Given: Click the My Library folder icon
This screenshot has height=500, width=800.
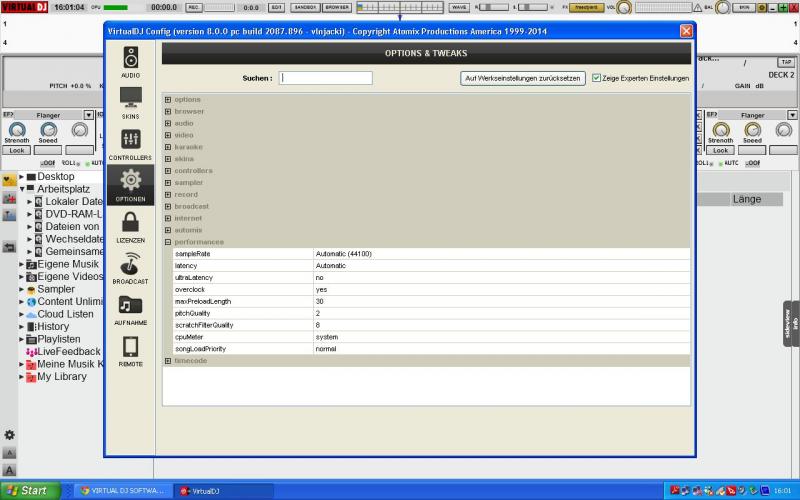Looking at the screenshot, I should [31, 377].
